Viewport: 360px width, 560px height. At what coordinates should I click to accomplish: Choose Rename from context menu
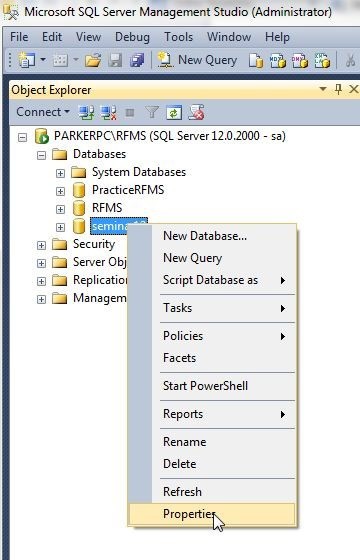coord(212,442)
